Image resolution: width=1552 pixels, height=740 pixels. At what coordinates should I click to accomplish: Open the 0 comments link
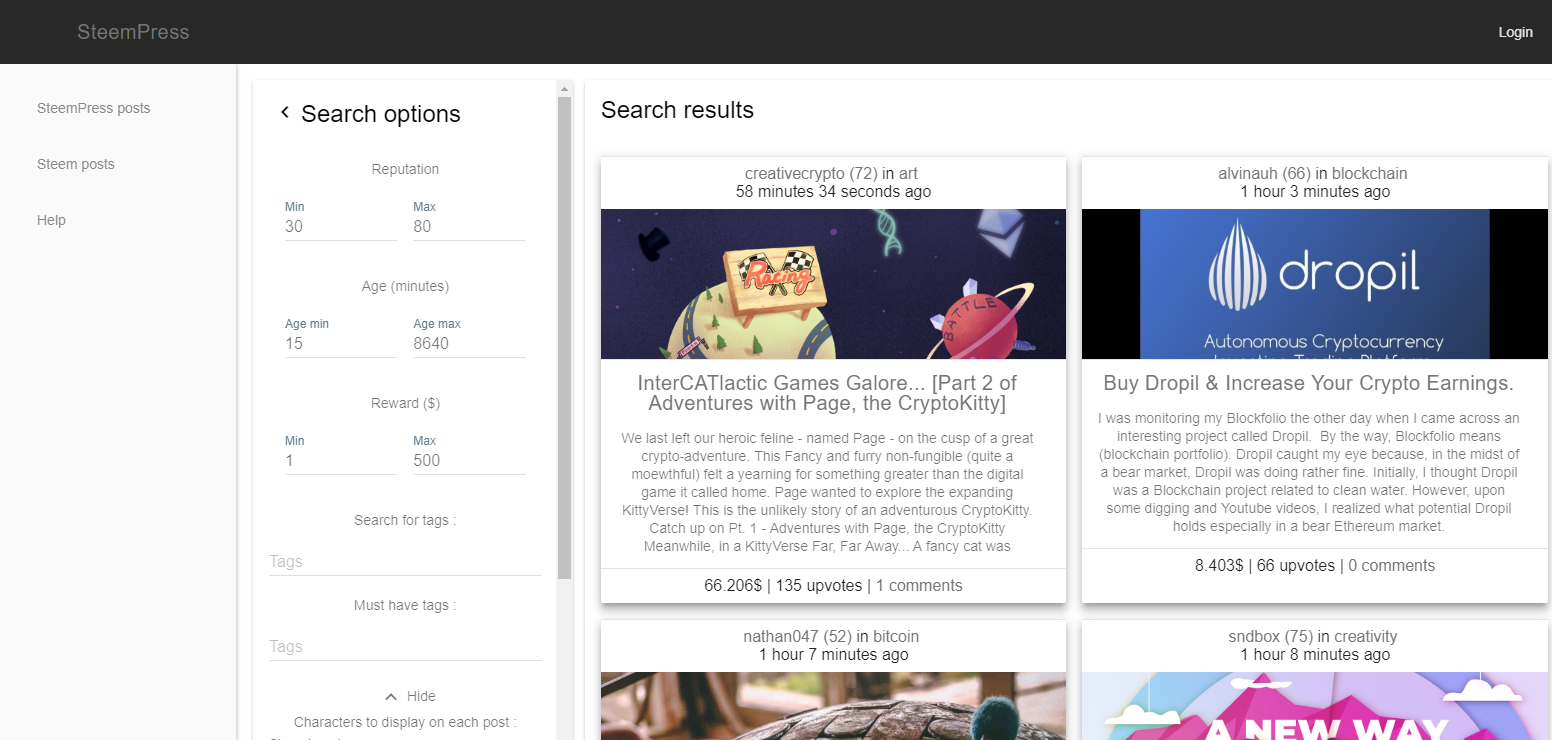(x=1391, y=566)
